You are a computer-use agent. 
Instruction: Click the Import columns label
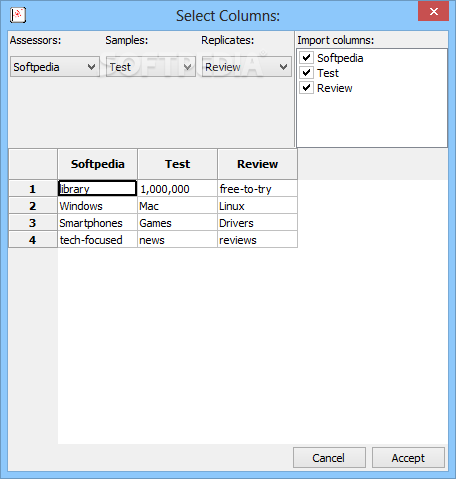pyautogui.click(x=336, y=40)
